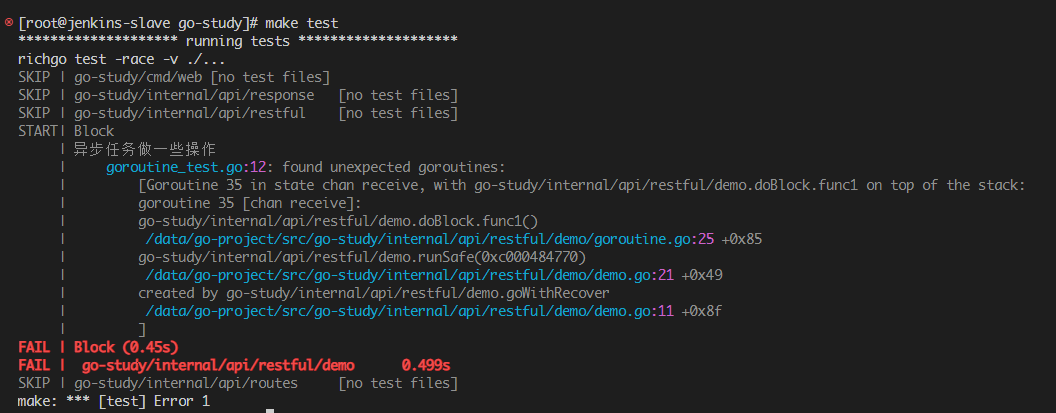Click the terminal cursor at the bottom
Viewport: 1056px width, 413px height.
click(270, 410)
